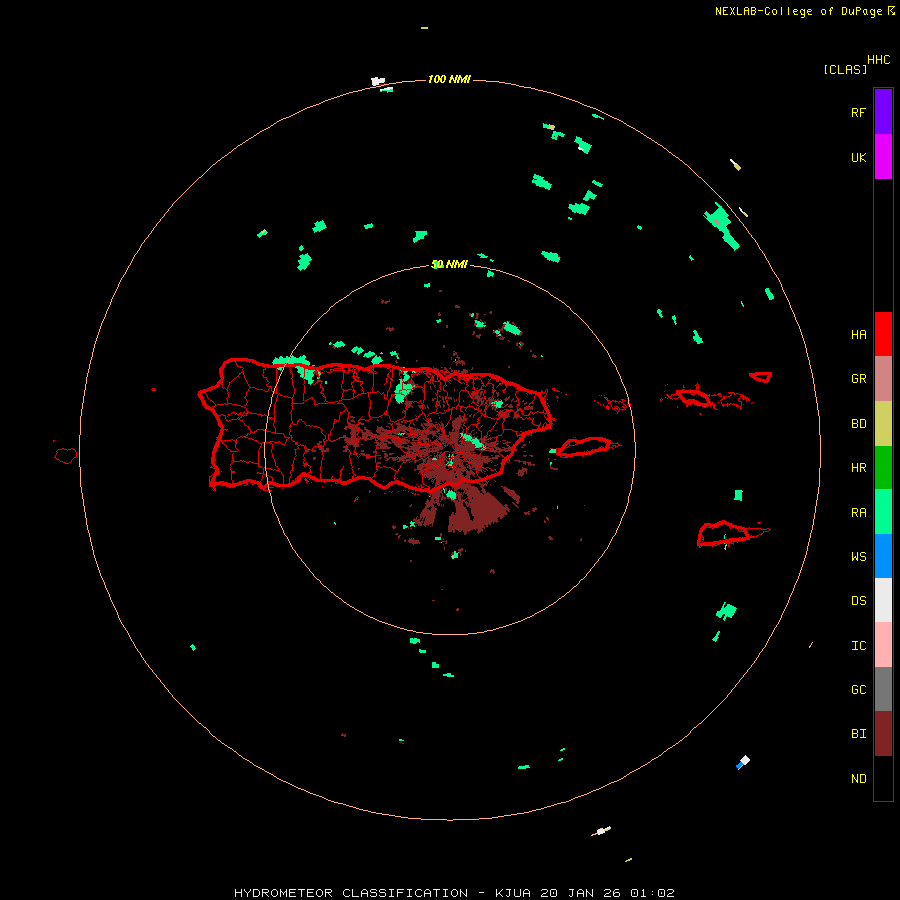Click the red HA legend color swatch
900x900 pixels.
coord(883,334)
